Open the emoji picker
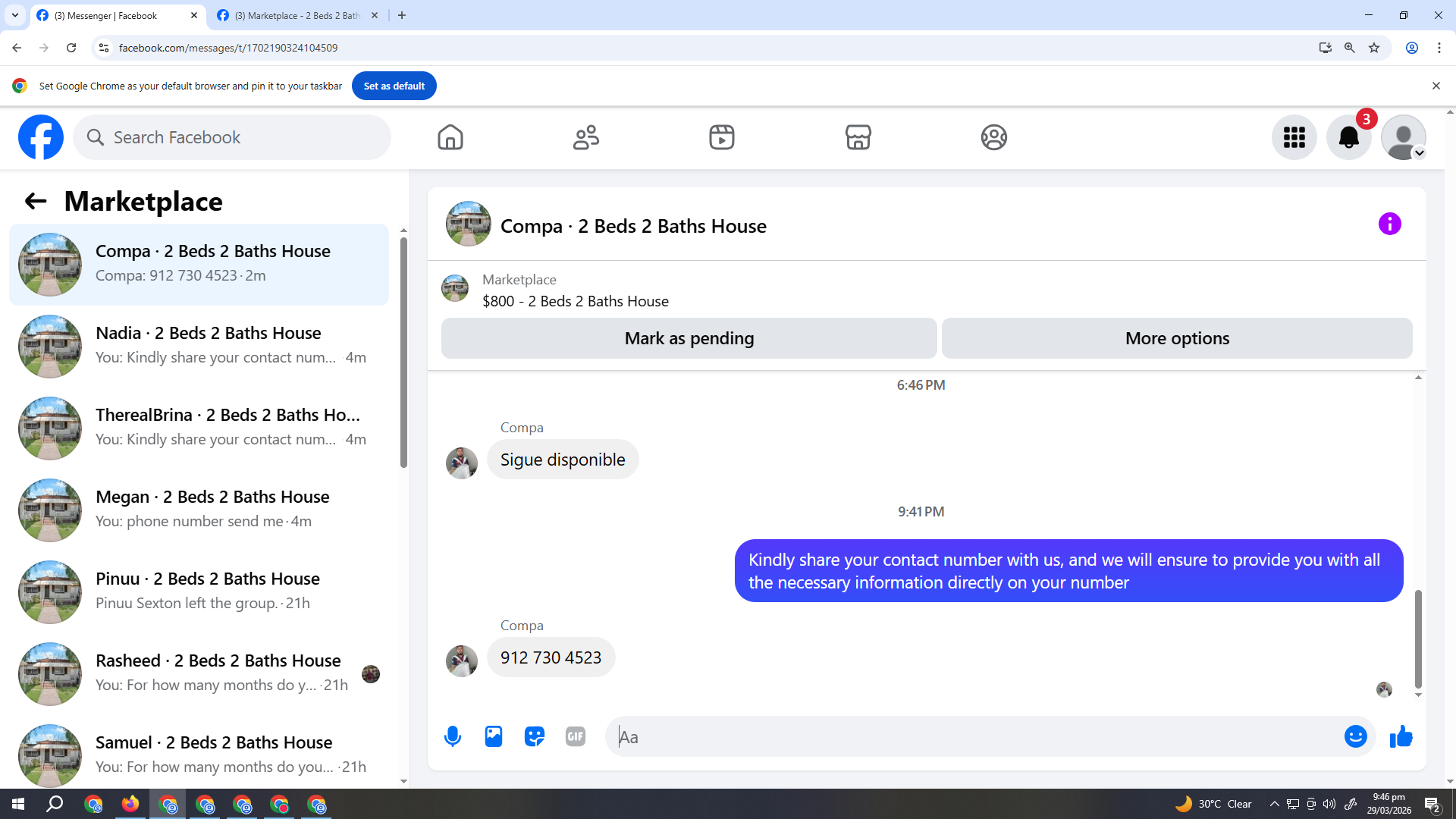This screenshot has width=1456, height=819. pos(1355,736)
